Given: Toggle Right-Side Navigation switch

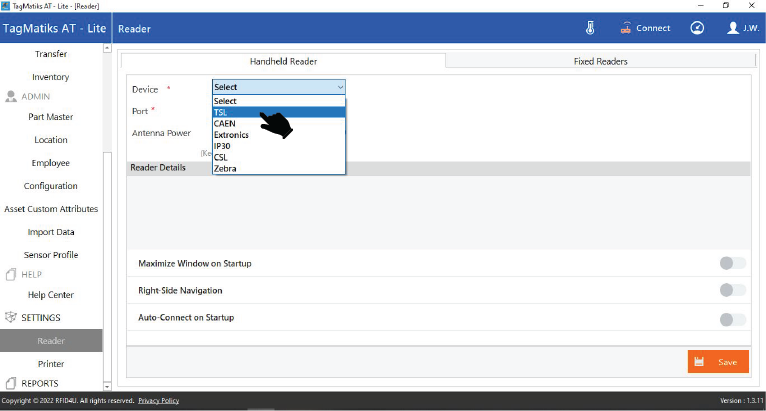Looking at the screenshot, I should click(732, 290).
